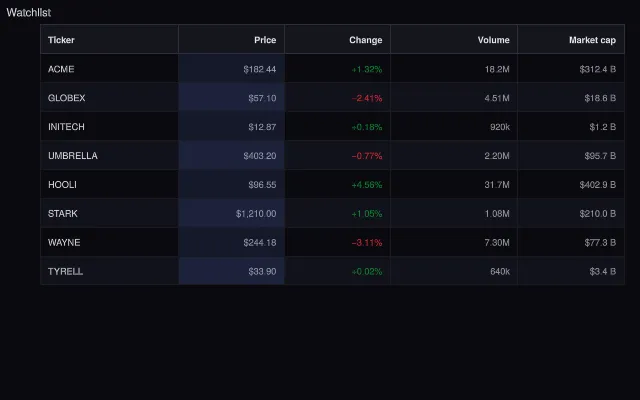Viewport: 640px width, 400px height.
Task: Click the WAYNE ticker name
Action: 64,242
